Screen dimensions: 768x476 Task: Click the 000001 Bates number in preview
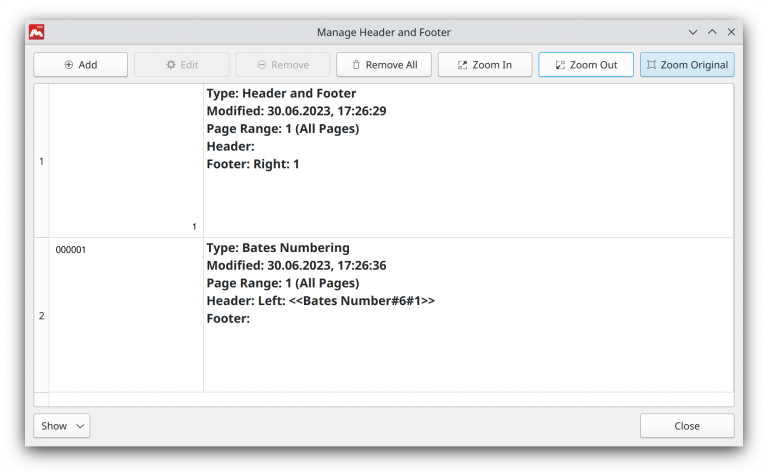[x=71, y=250]
